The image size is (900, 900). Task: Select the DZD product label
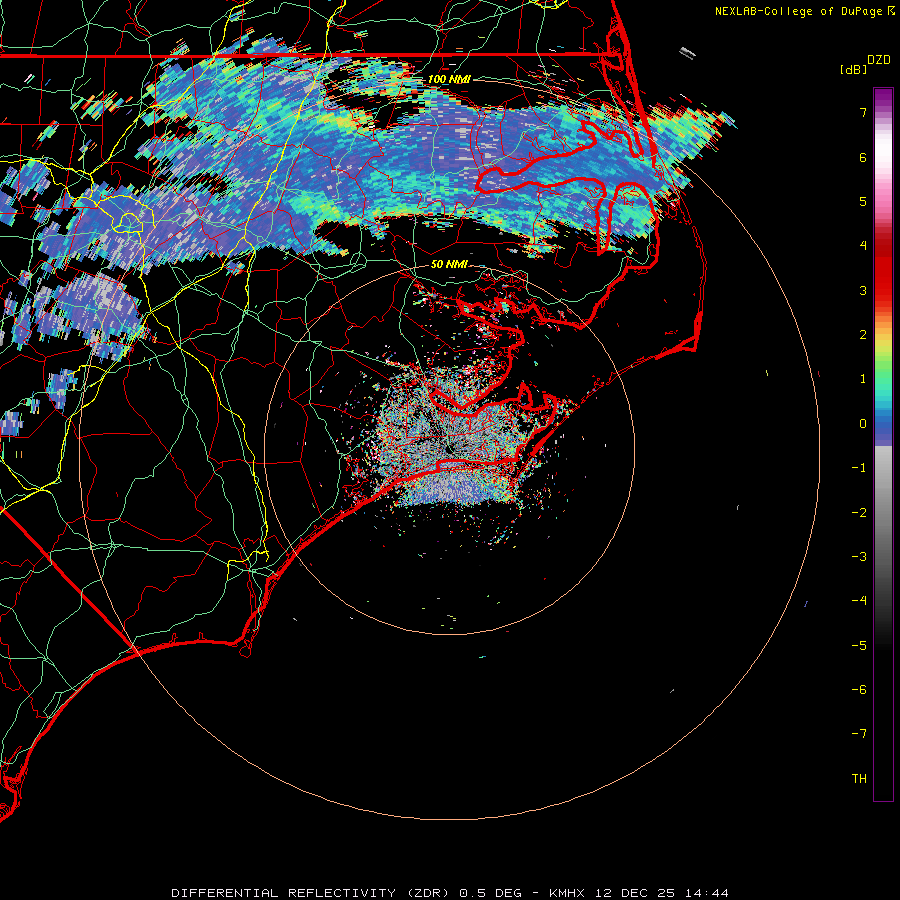click(x=879, y=60)
